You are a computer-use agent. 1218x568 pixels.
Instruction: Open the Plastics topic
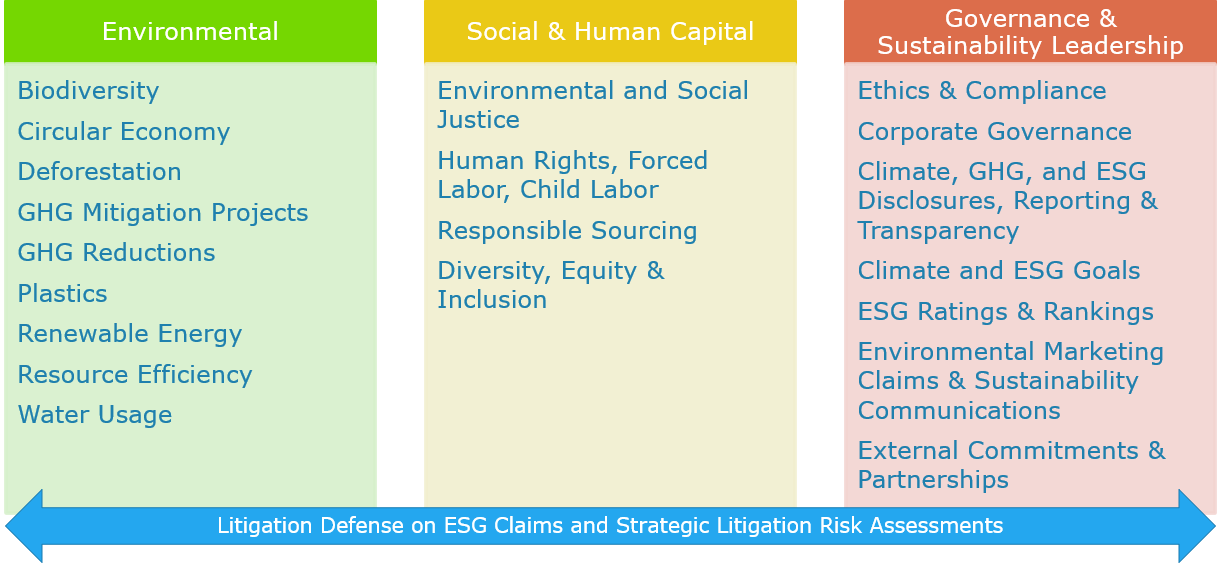point(62,294)
